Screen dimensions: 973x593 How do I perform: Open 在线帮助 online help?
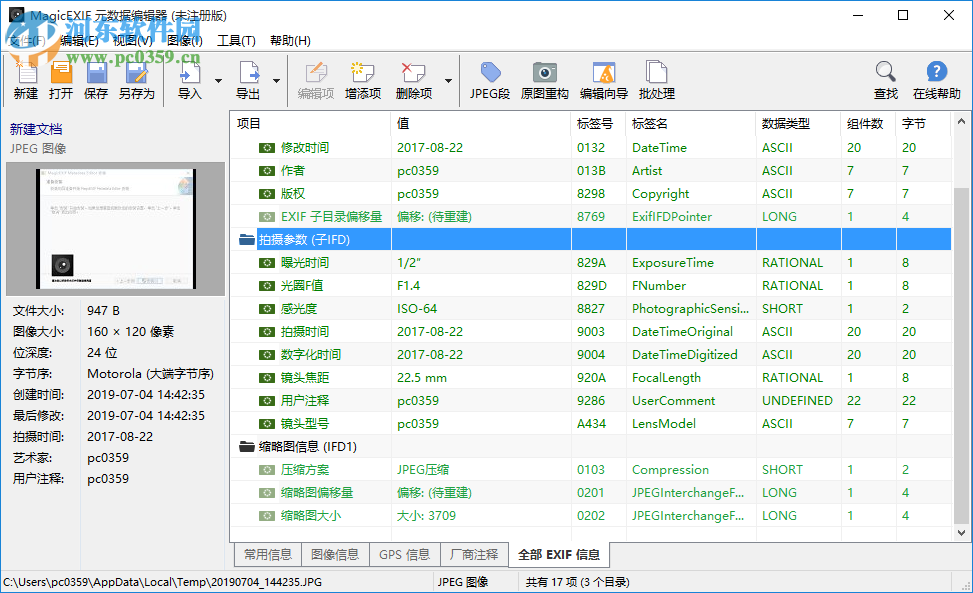[936, 80]
